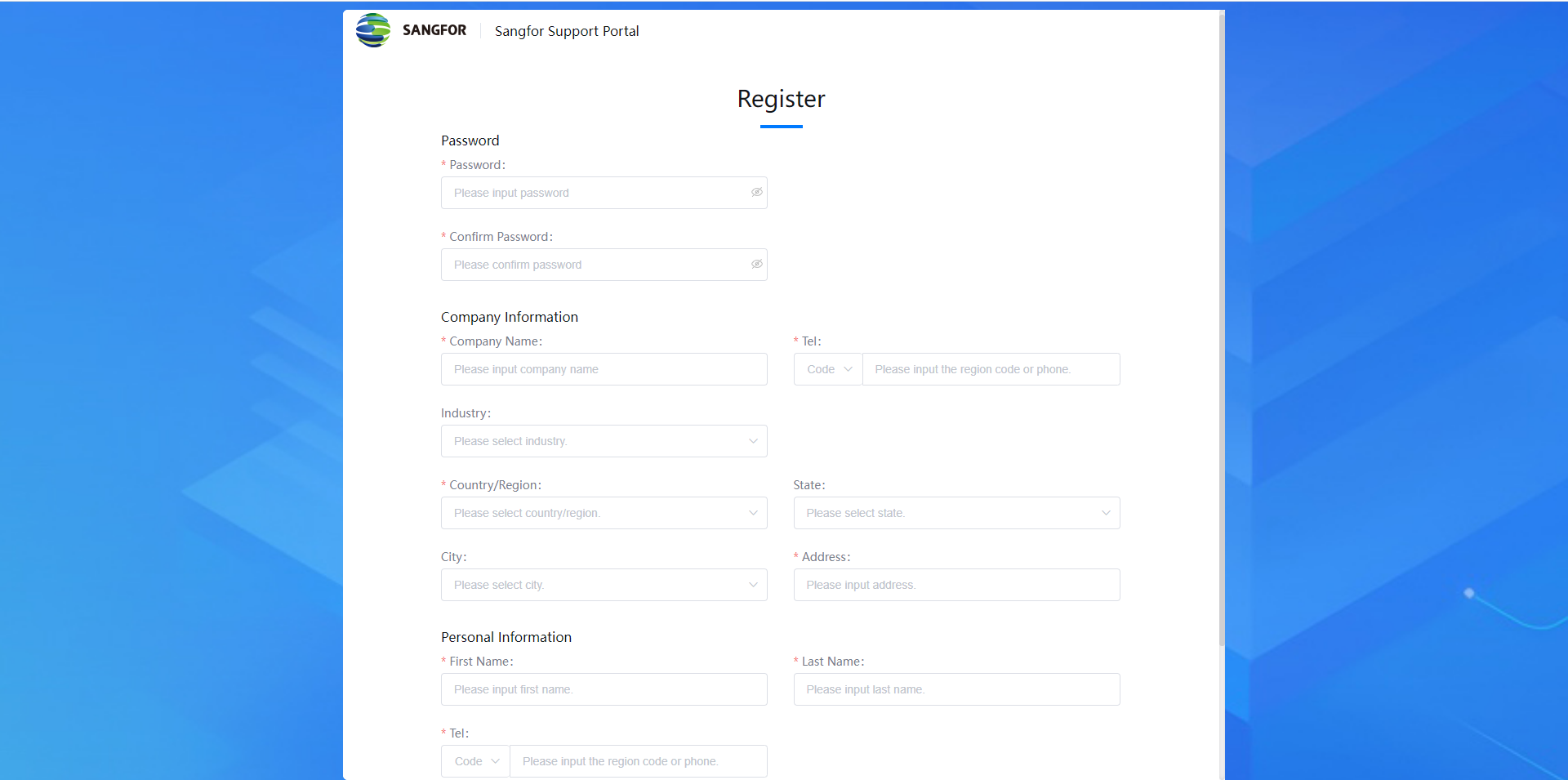
Task: Open the City dropdown
Action: pyautogui.click(x=604, y=585)
